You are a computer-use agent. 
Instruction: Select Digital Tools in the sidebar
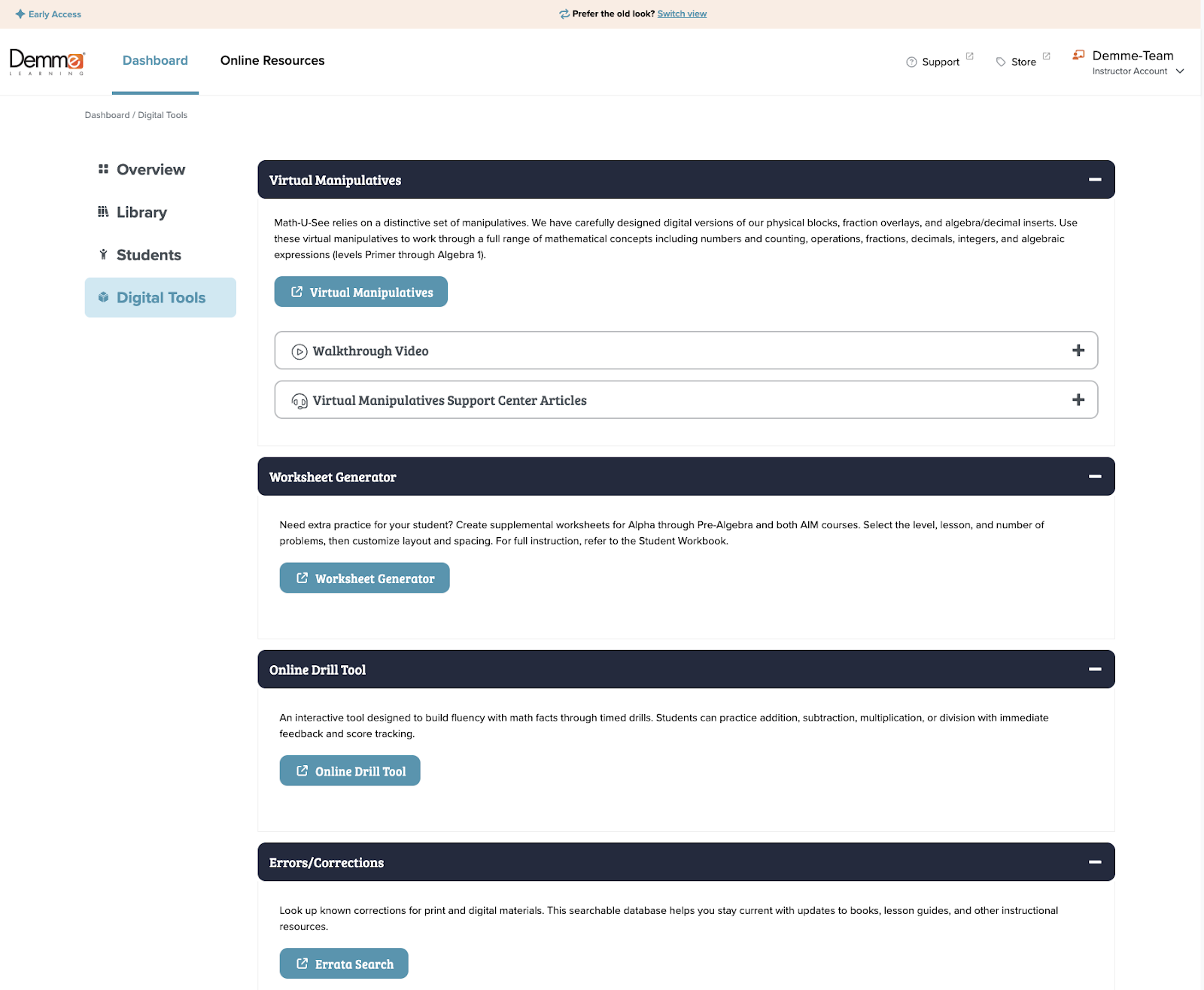coord(160,298)
